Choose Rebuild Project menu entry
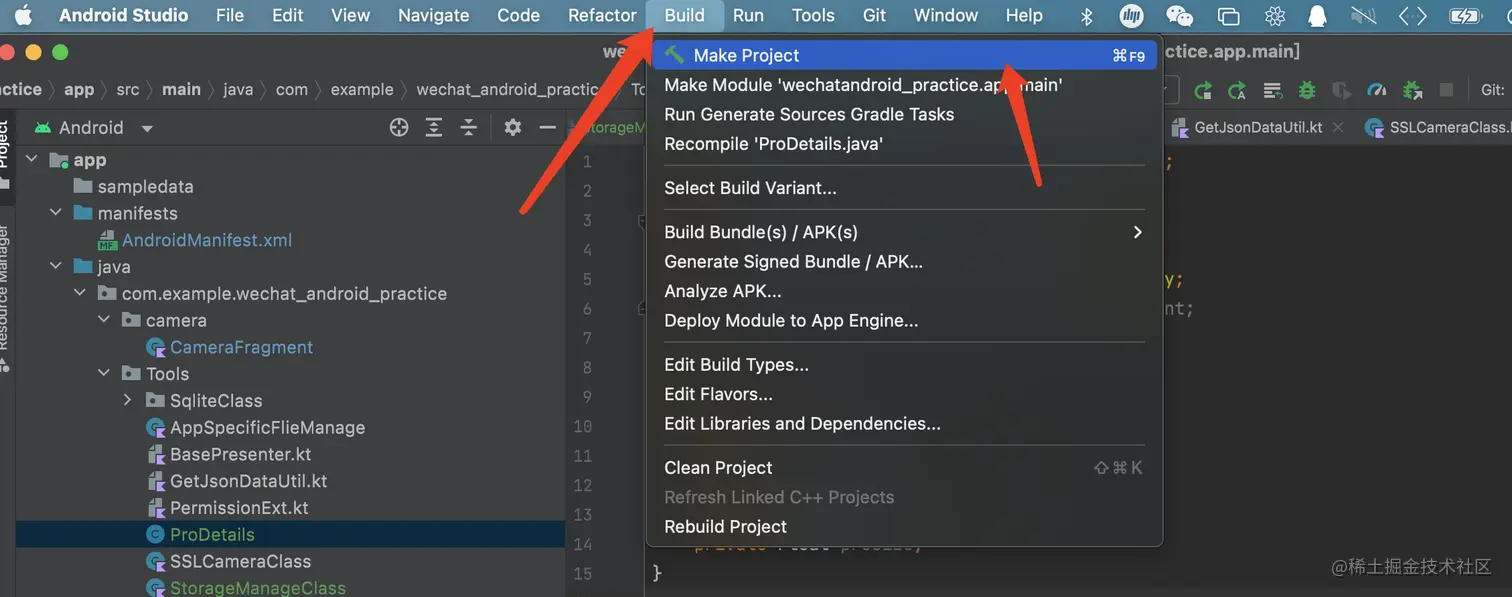The image size is (1512, 597). coord(725,526)
